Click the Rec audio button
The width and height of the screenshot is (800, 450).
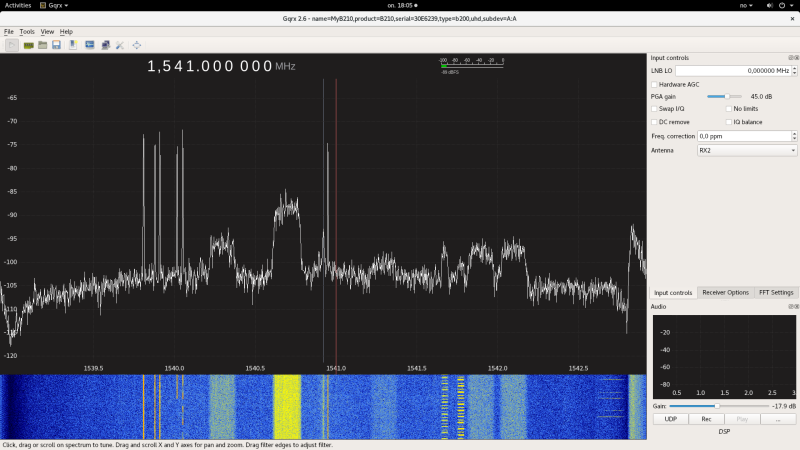pos(706,420)
